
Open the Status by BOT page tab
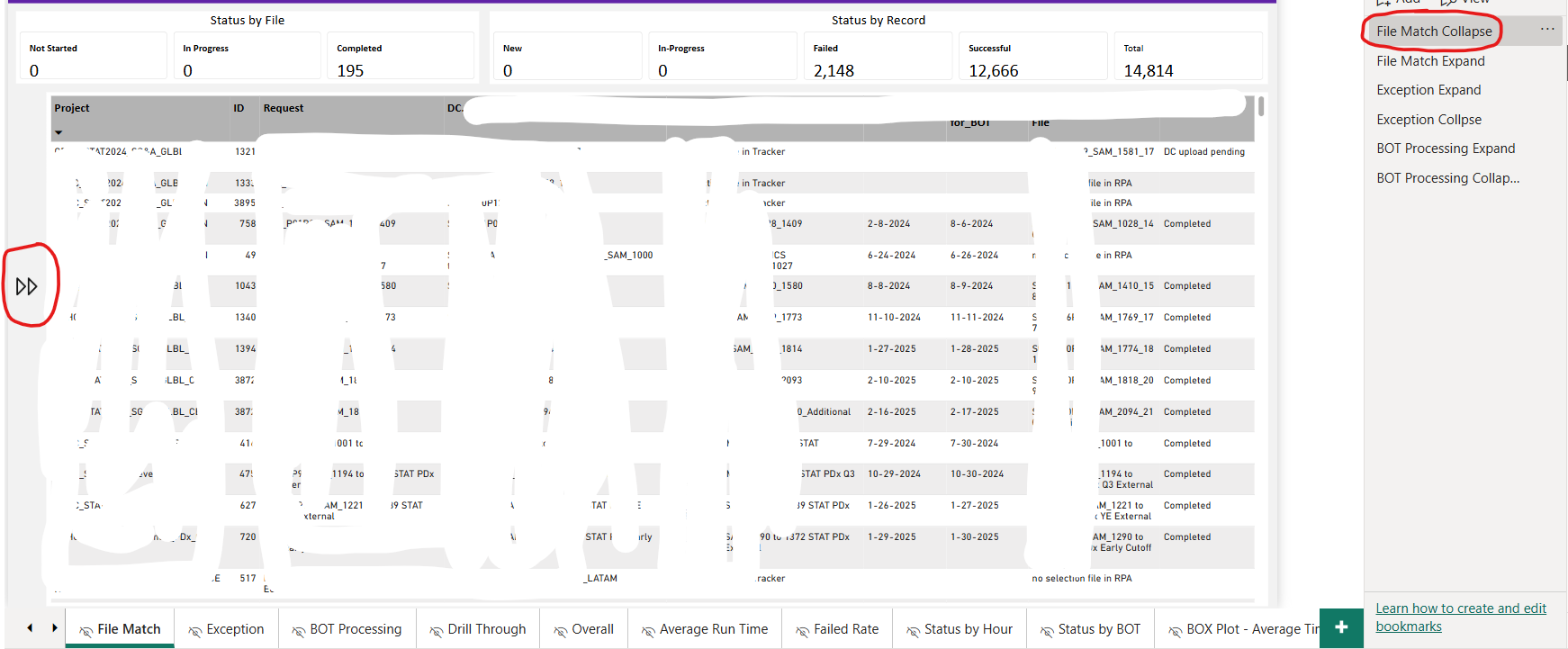(1091, 629)
